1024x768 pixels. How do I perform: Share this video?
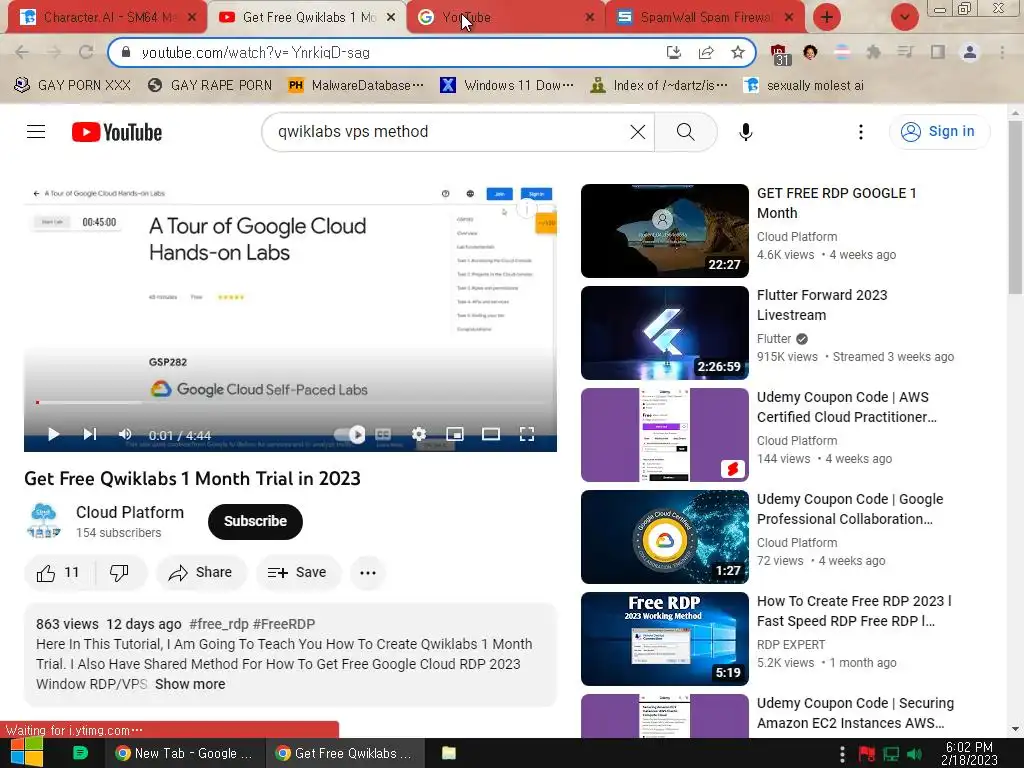click(x=200, y=573)
